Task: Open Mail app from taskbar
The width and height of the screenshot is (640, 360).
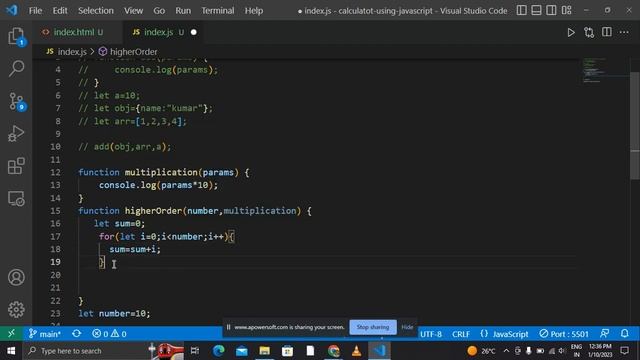Action: [242, 351]
